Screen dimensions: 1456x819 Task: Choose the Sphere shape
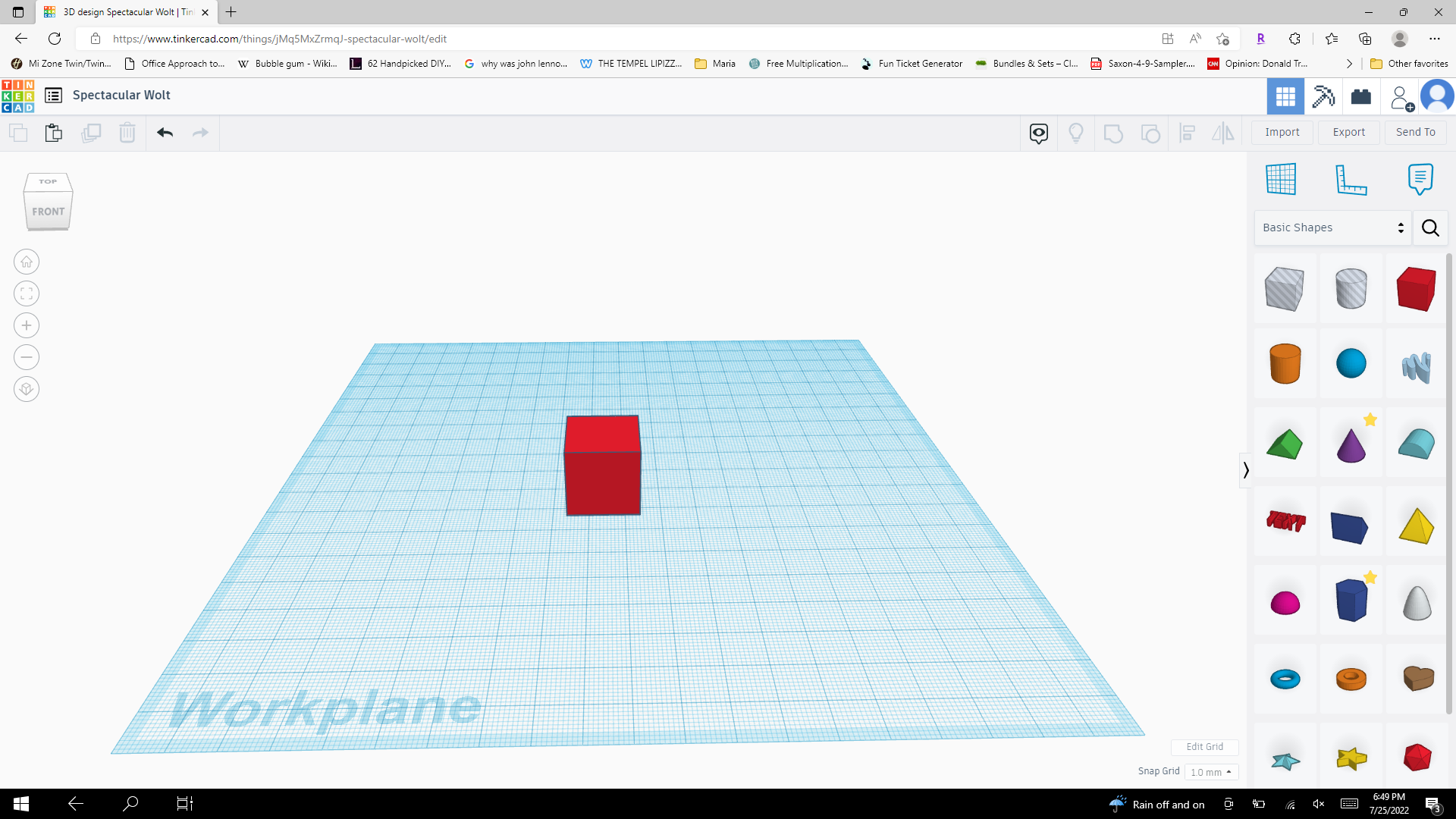[x=1351, y=364]
